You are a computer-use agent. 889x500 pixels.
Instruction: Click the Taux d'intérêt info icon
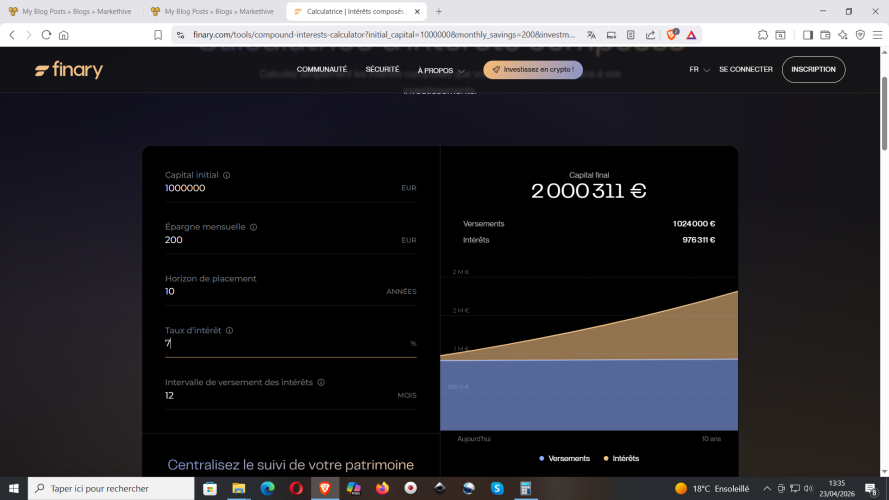click(229, 330)
